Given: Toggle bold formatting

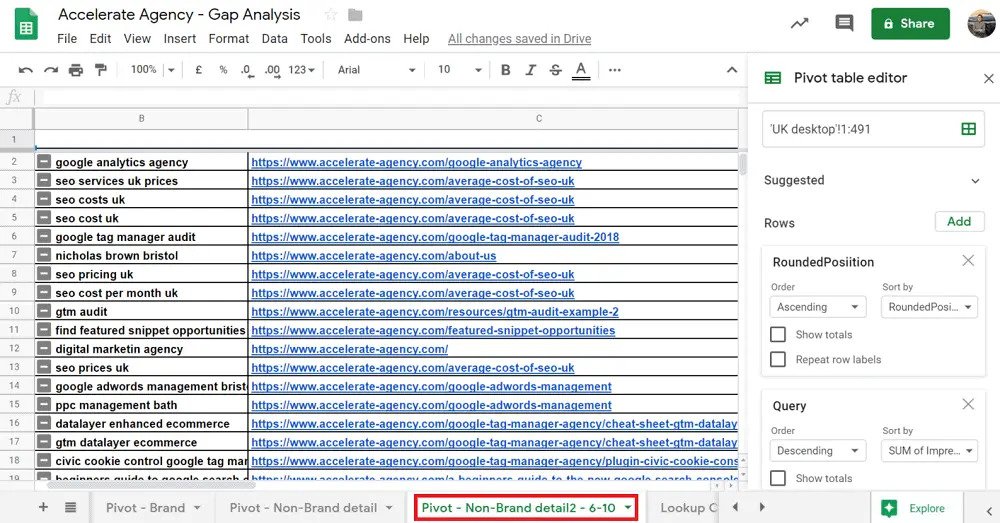Looking at the screenshot, I should (506, 70).
